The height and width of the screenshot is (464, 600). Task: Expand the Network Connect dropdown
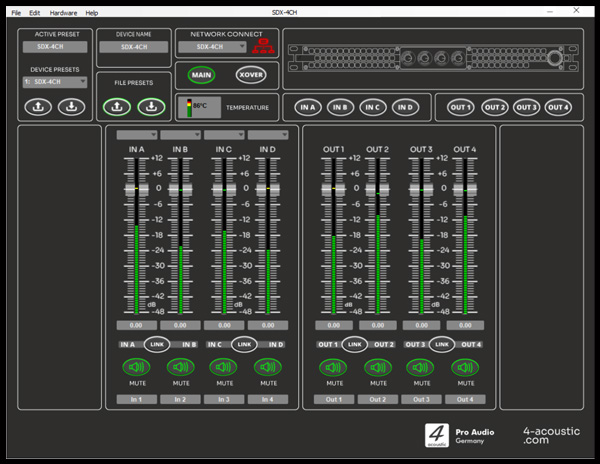pos(220,47)
